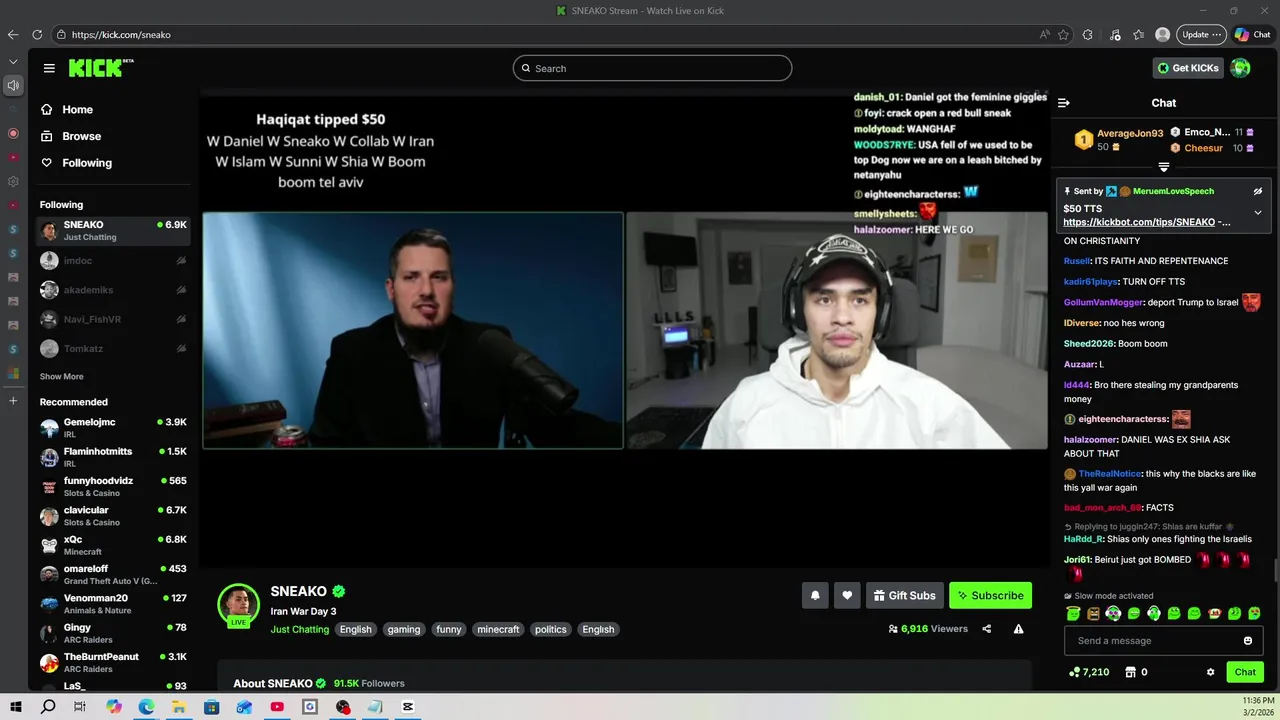Image resolution: width=1280 pixels, height=720 pixels.
Task: Click HaRdd_R username in chat
Action: pyautogui.click(x=1083, y=539)
